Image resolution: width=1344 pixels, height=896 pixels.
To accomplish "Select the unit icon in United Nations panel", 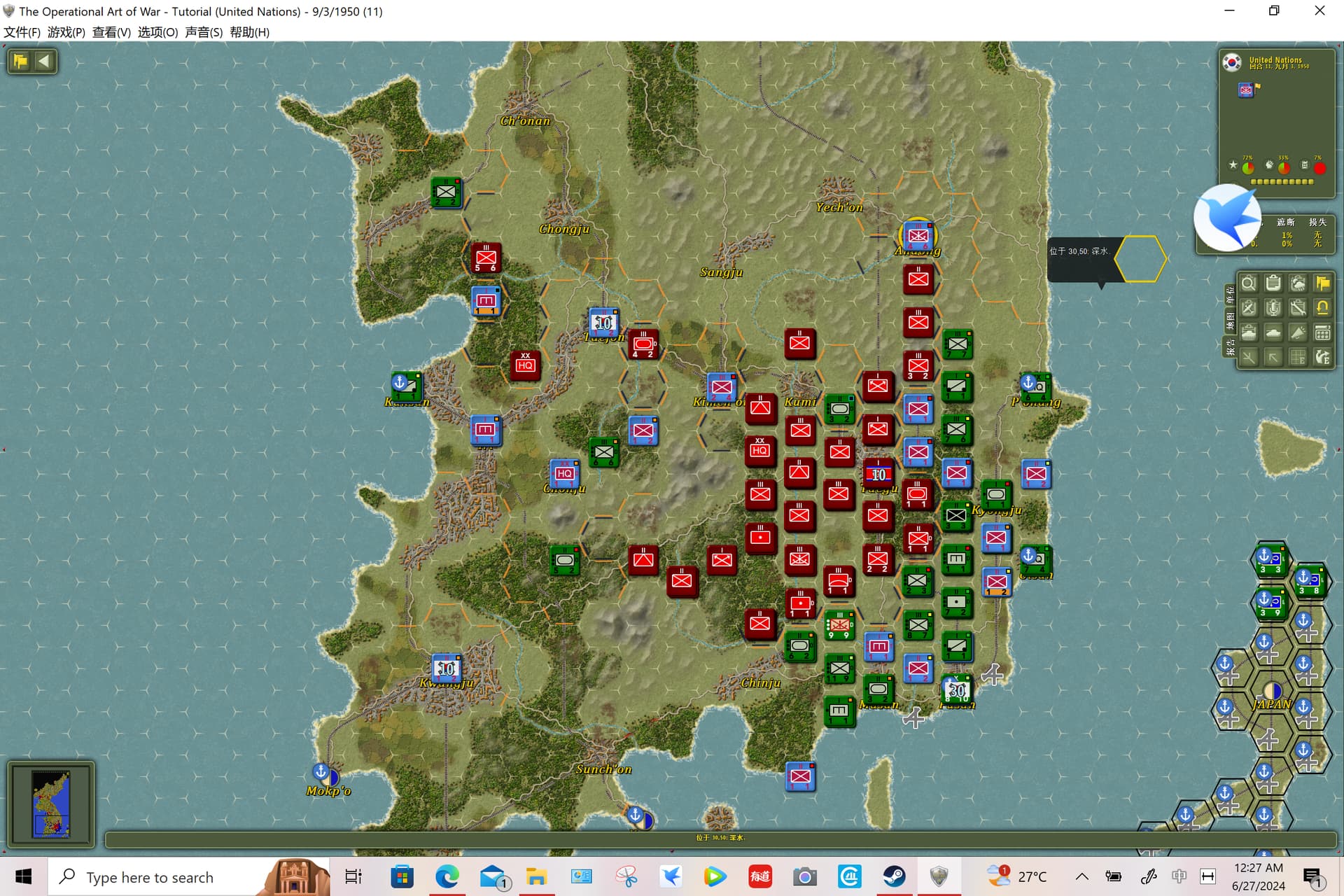I will click(1247, 90).
